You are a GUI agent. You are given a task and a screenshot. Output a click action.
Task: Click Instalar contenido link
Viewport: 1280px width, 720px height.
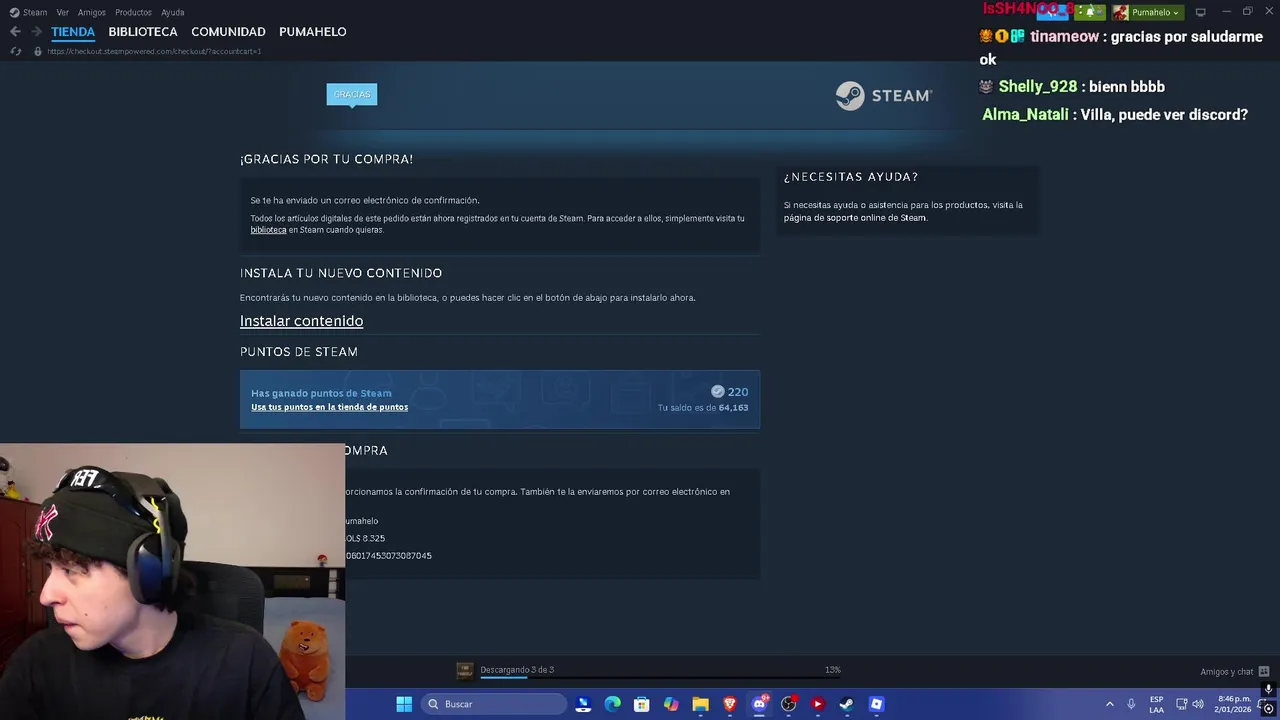[301, 321]
